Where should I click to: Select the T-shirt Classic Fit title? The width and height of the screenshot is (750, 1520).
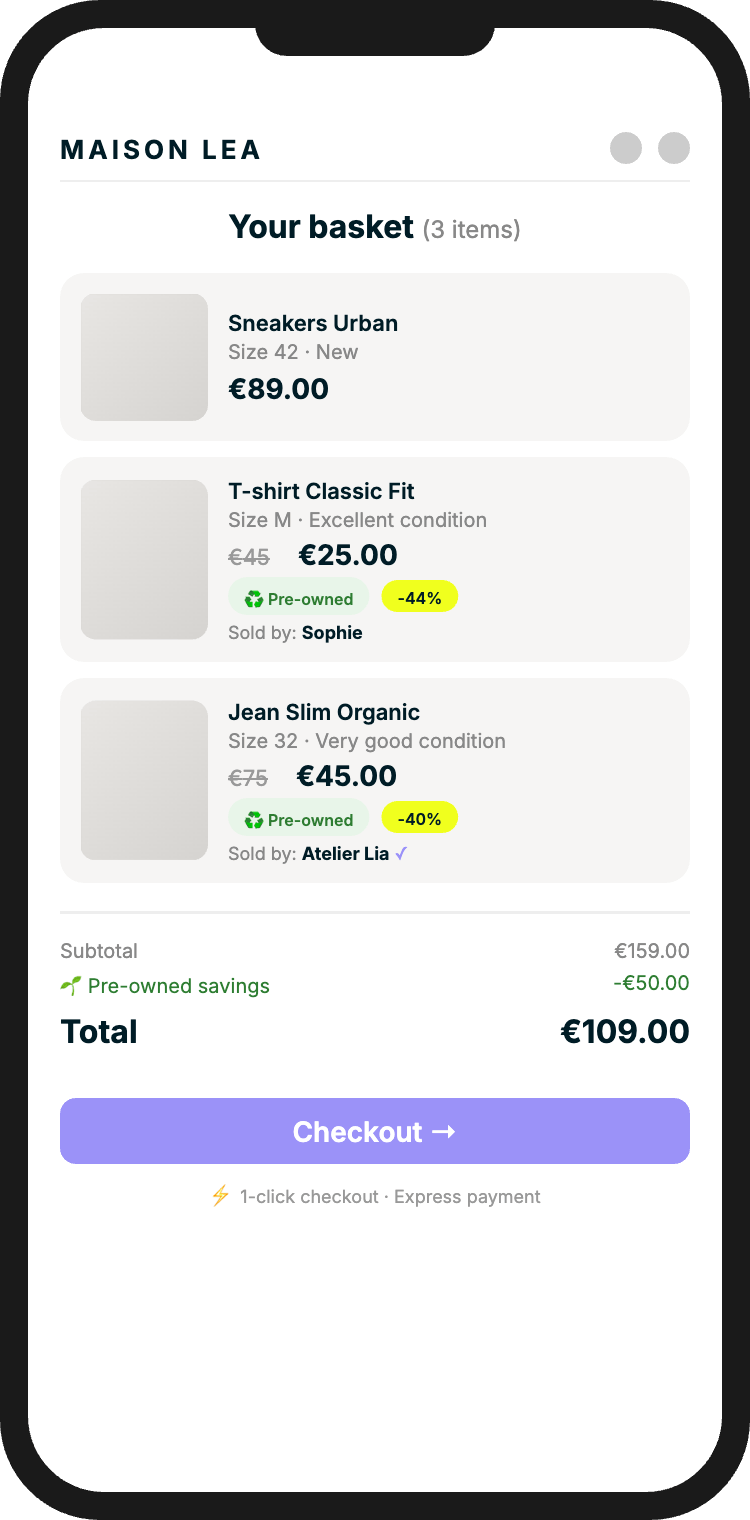point(321,491)
